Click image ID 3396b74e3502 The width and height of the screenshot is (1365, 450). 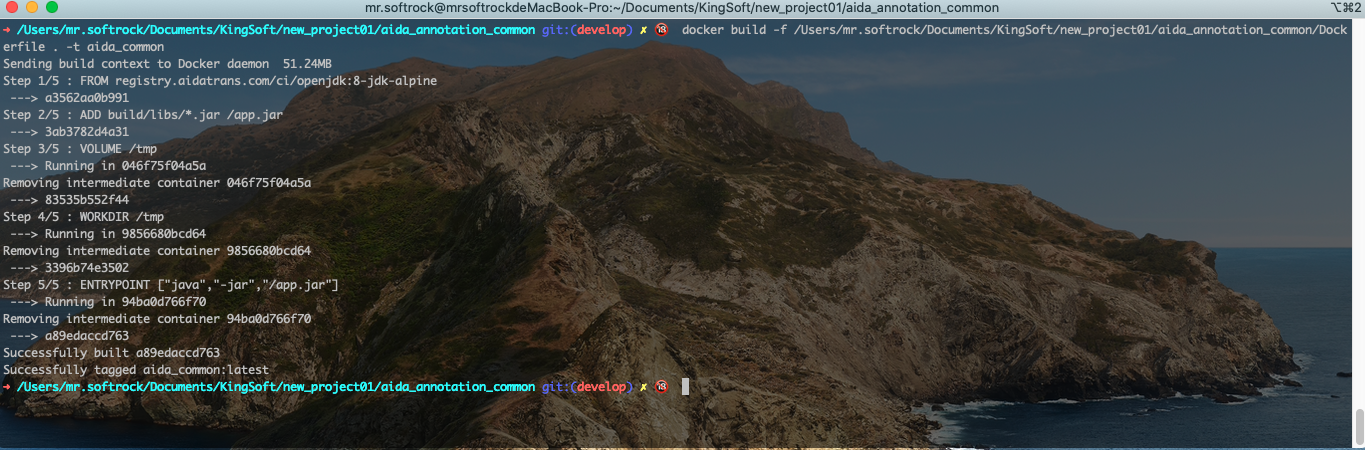[x=87, y=267]
